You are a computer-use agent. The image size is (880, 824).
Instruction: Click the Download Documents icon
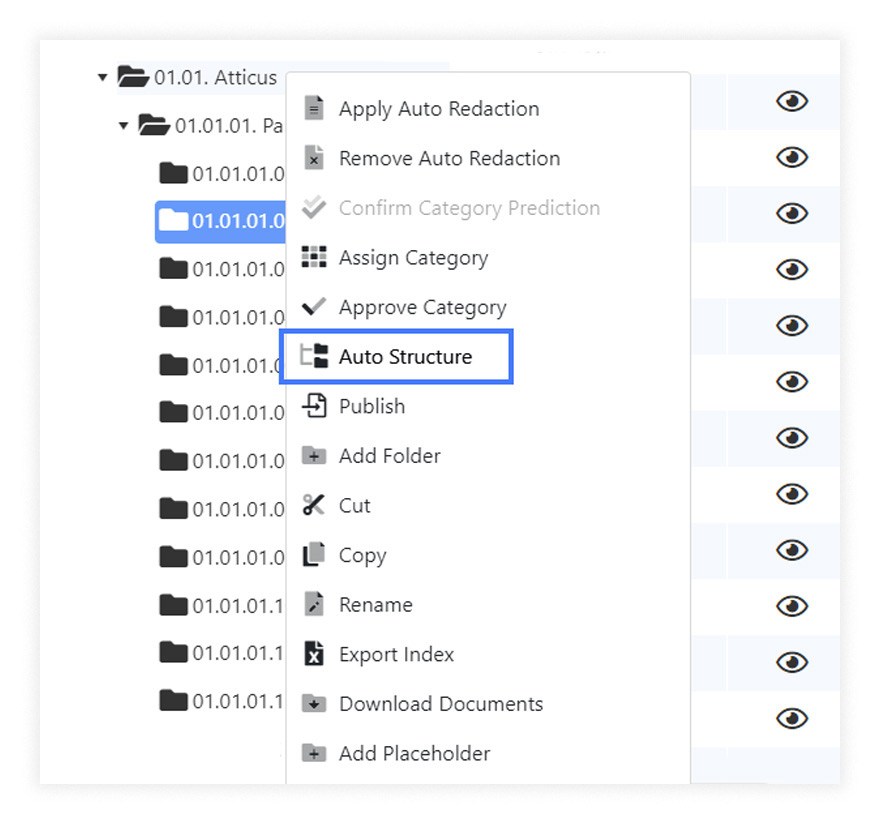click(x=314, y=704)
